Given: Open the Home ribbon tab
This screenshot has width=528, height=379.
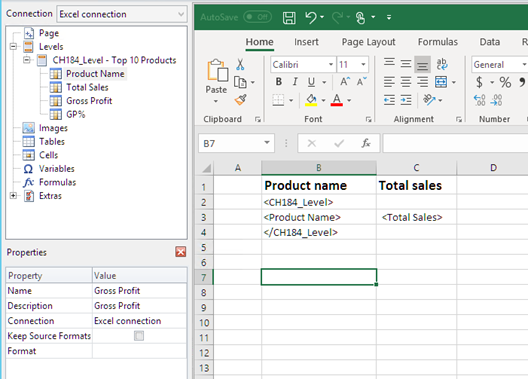Looking at the screenshot, I should [x=259, y=42].
